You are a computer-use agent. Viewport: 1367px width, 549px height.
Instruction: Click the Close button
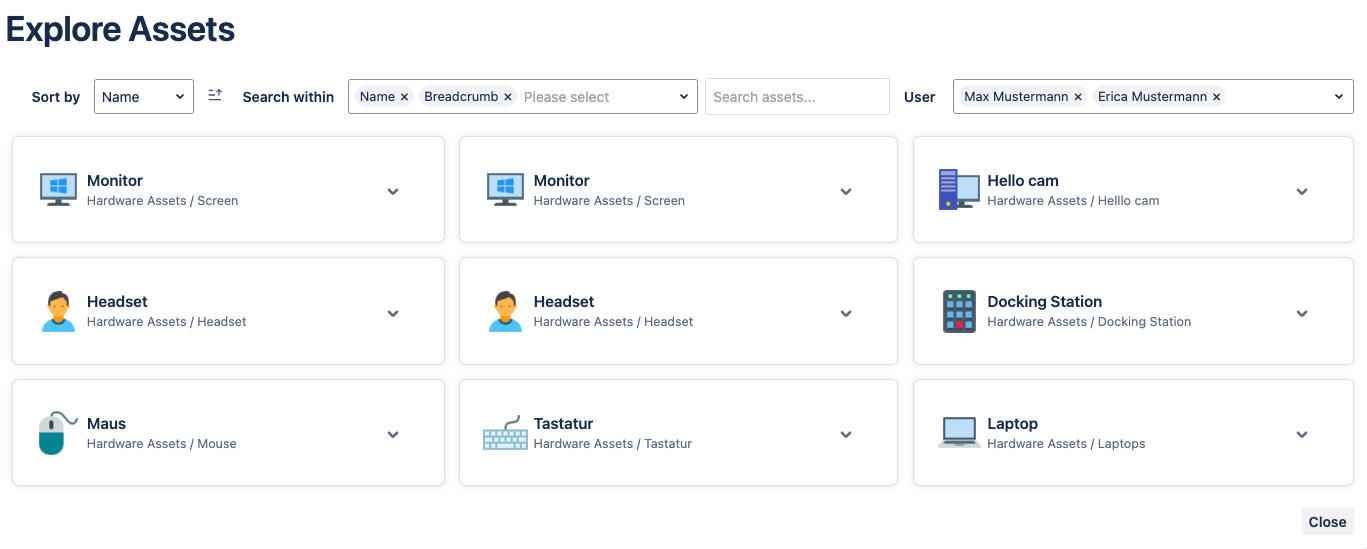pyautogui.click(x=1327, y=522)
